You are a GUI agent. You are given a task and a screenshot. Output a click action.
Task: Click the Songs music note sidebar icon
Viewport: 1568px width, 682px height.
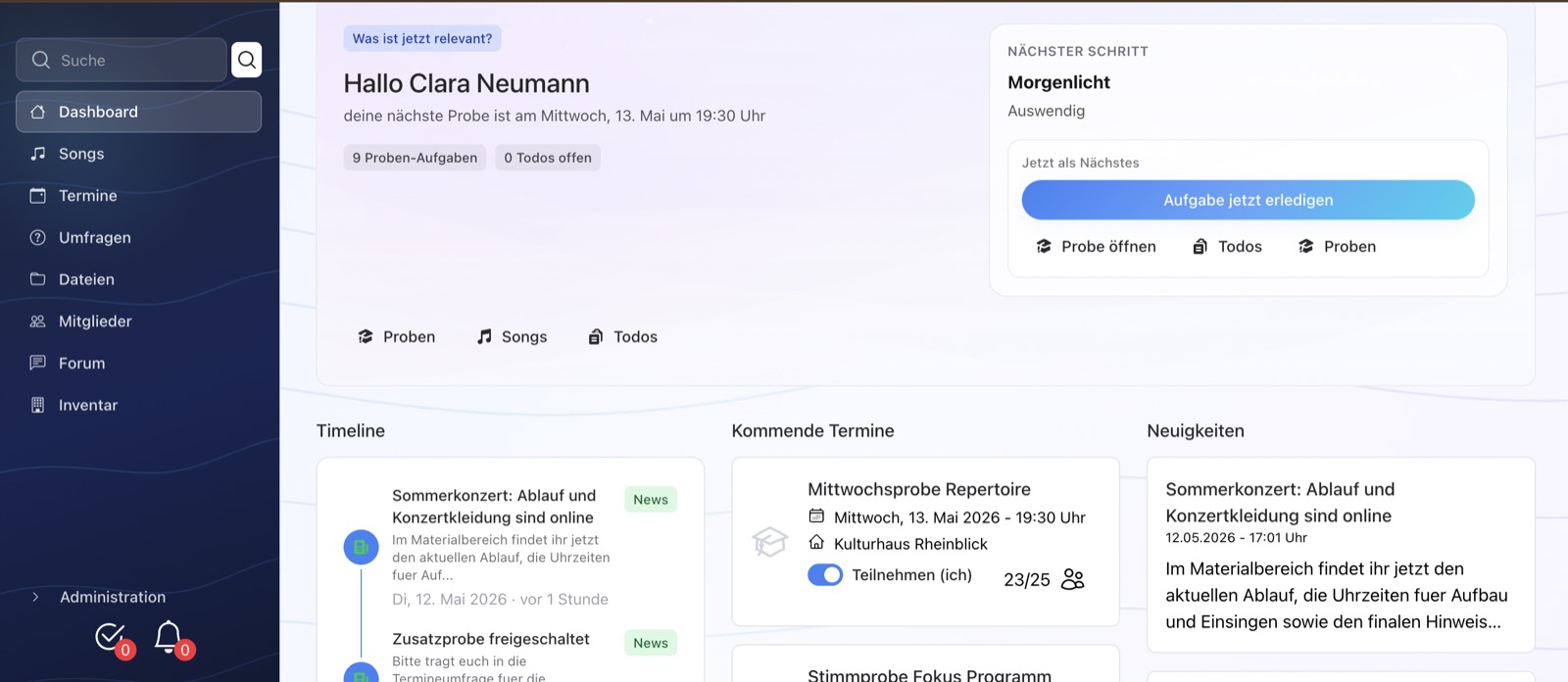tap(38, 154)
